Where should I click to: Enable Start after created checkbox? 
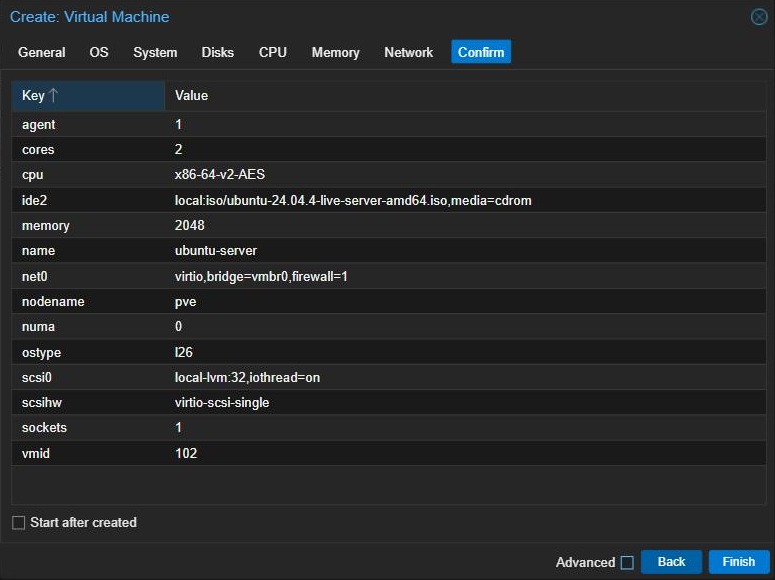(18, 523)
